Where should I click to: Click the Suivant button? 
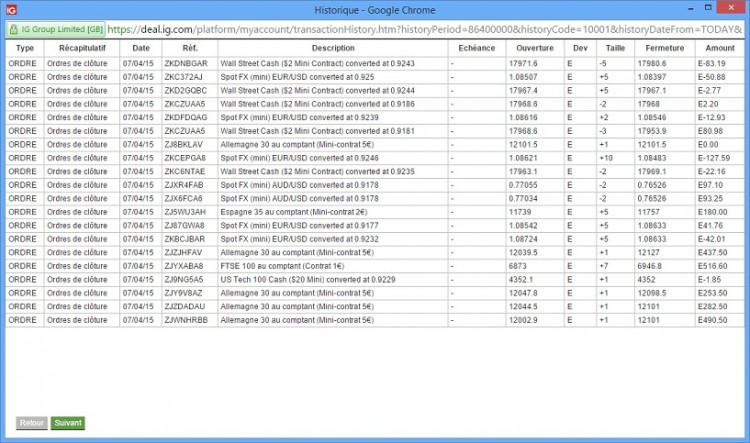(x=68, y=423)
